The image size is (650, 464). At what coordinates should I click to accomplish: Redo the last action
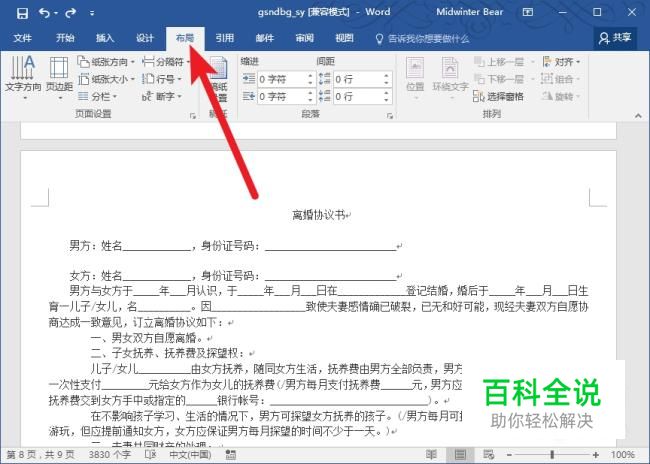pyautogui.click(x=71, y=13)
